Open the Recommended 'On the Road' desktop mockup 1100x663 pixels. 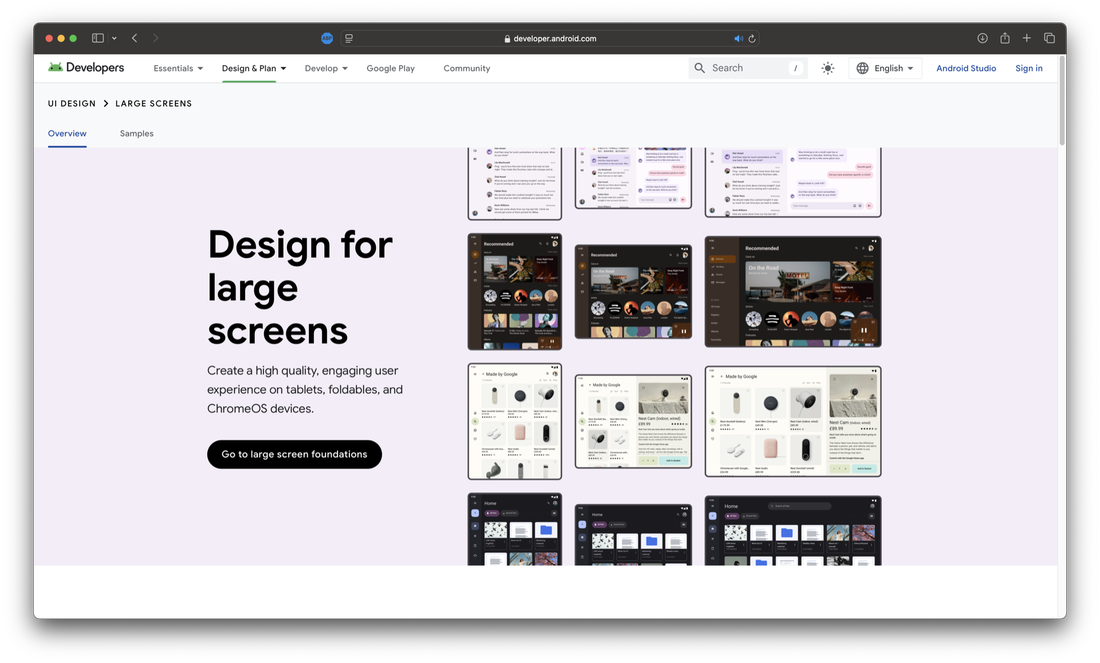tap(793, 291)
